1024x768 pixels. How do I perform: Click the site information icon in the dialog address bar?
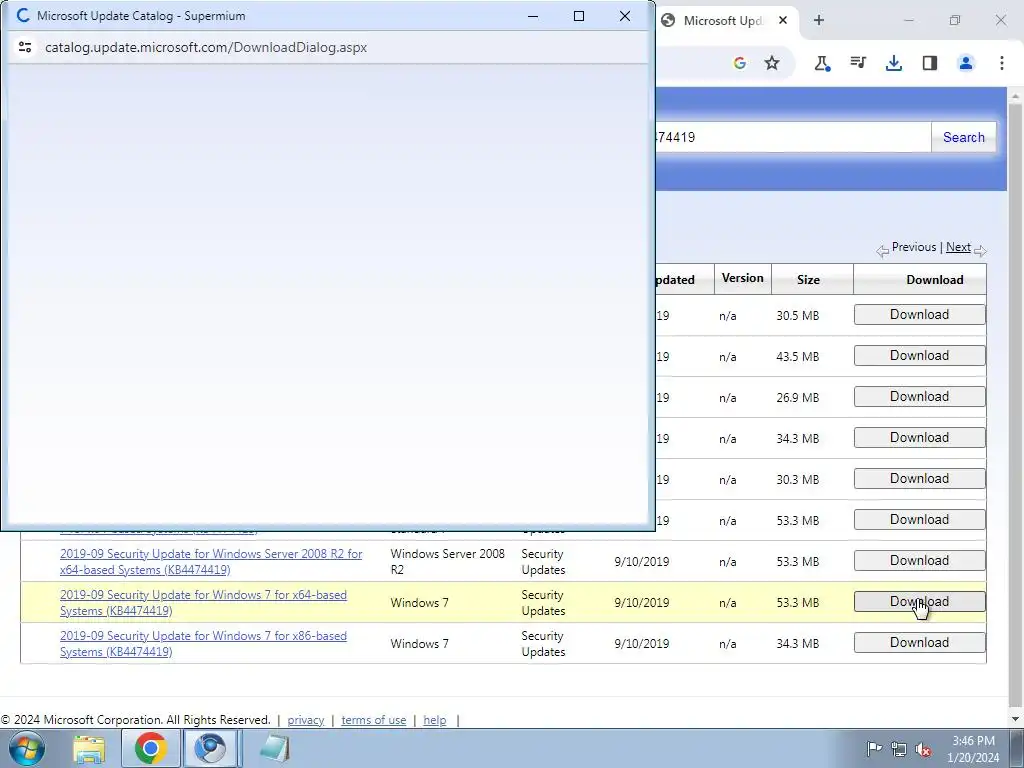(x=25, y=47)
